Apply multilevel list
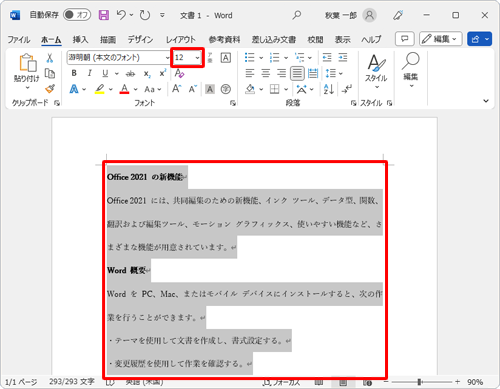This screenshot has height=389, width=500. pos(299,58)
